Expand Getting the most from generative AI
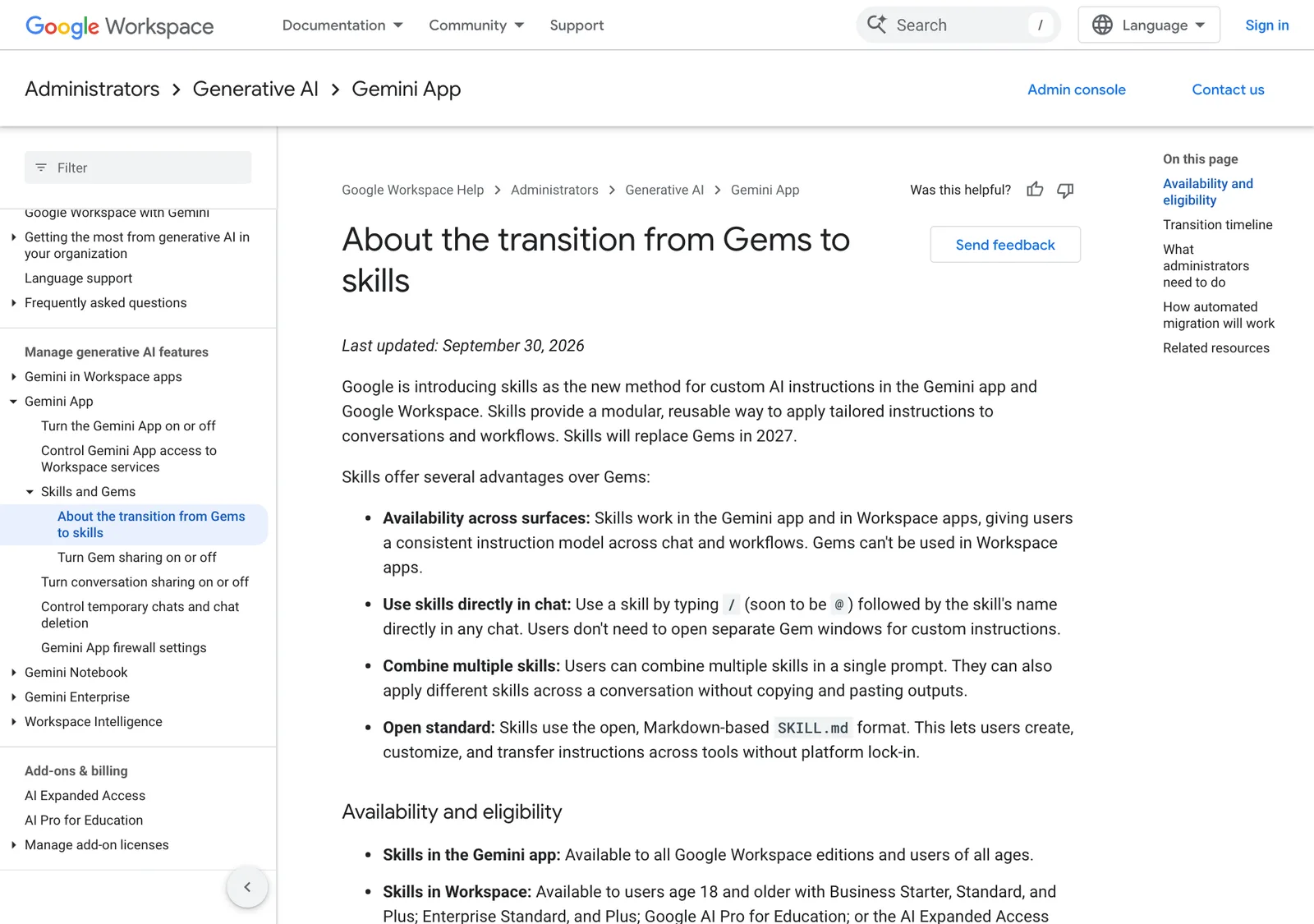 coord(13,237)
